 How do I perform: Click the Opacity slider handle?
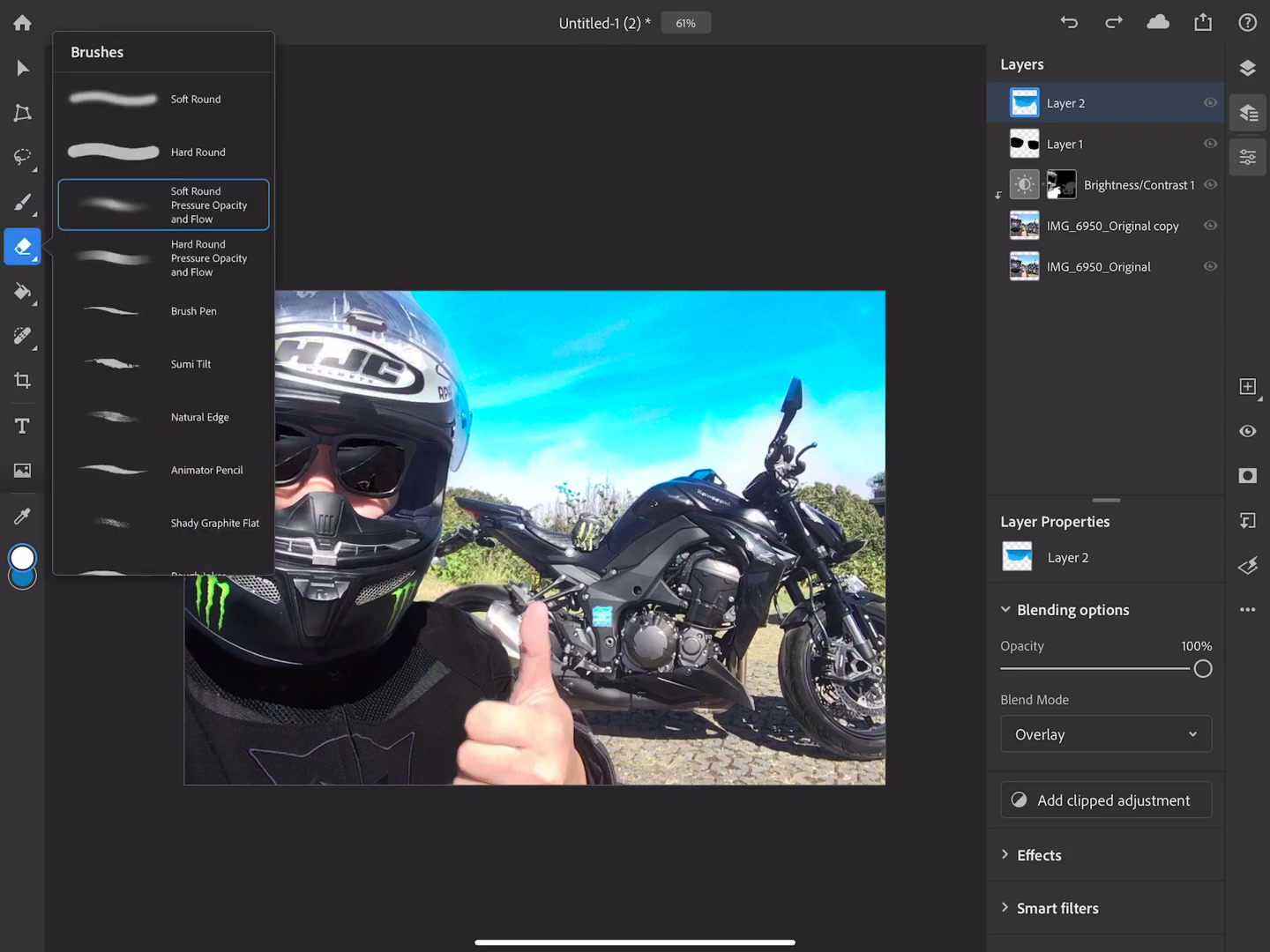pos(1203,669)
